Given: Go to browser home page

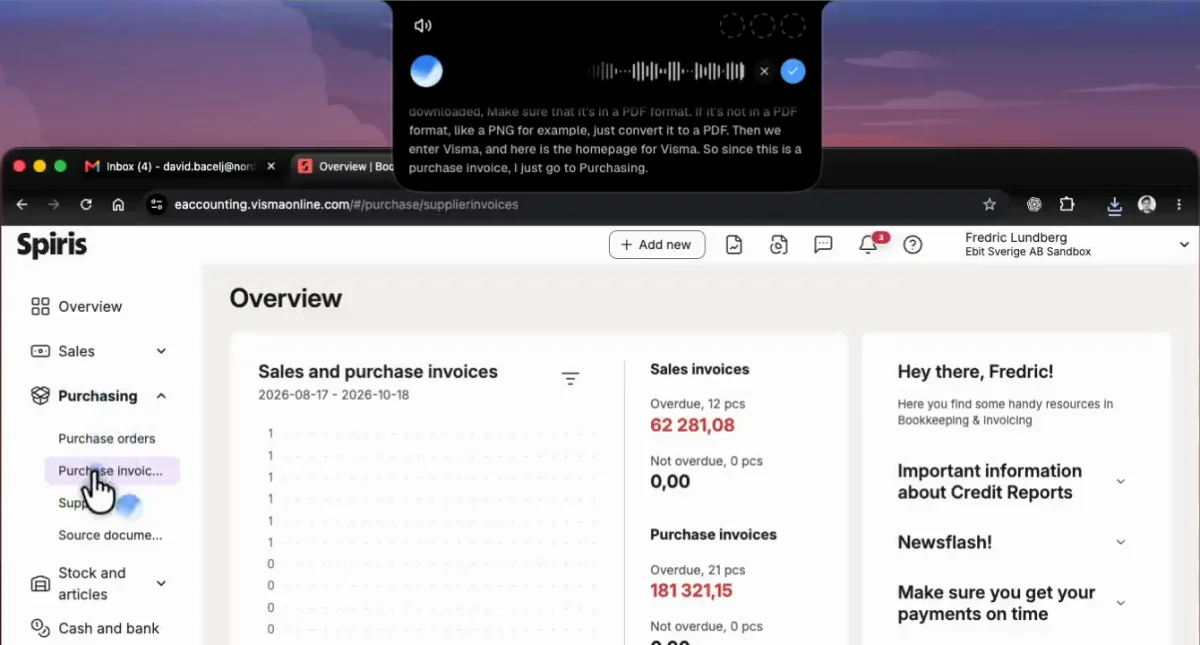Looking at the screenshot, I should 118,204.
